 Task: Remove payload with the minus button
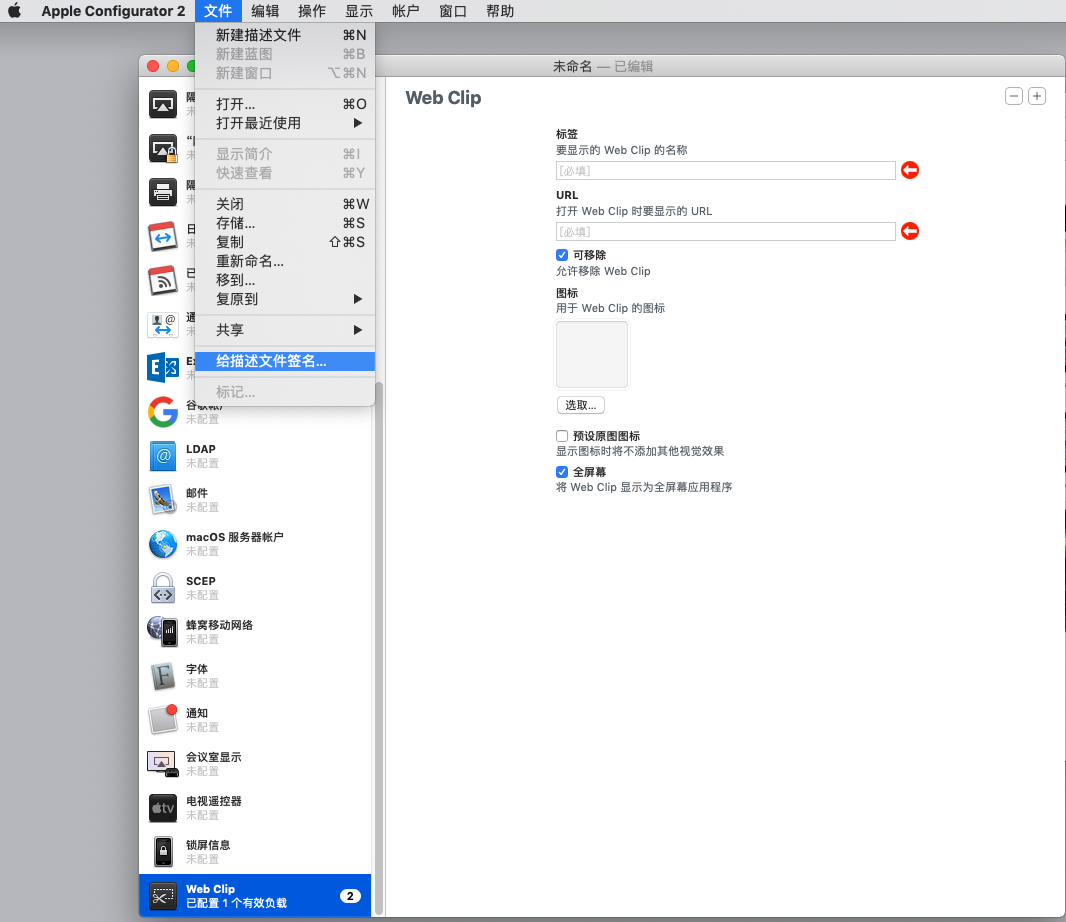pos(1014,97)
